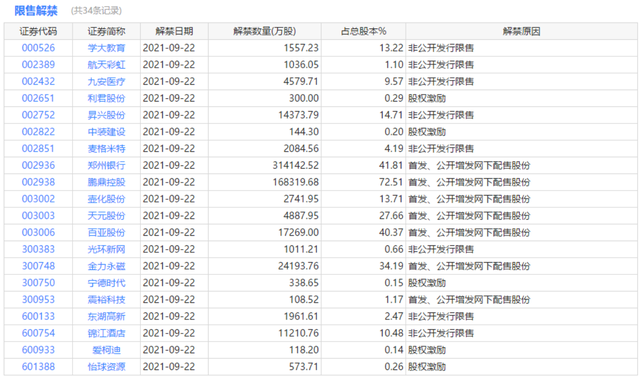Image resolution: width=640 pixels, height=378 pixels.
Task: Select the 72.51 share percentage cell
Action: coord(391,182)
